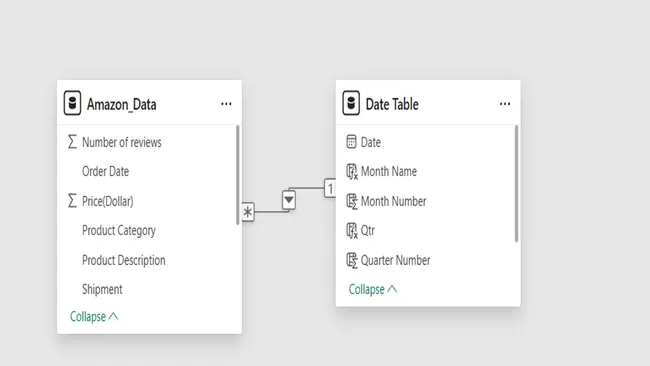
Task: Select the Qtr field
Action: click(x=368, y=230)
